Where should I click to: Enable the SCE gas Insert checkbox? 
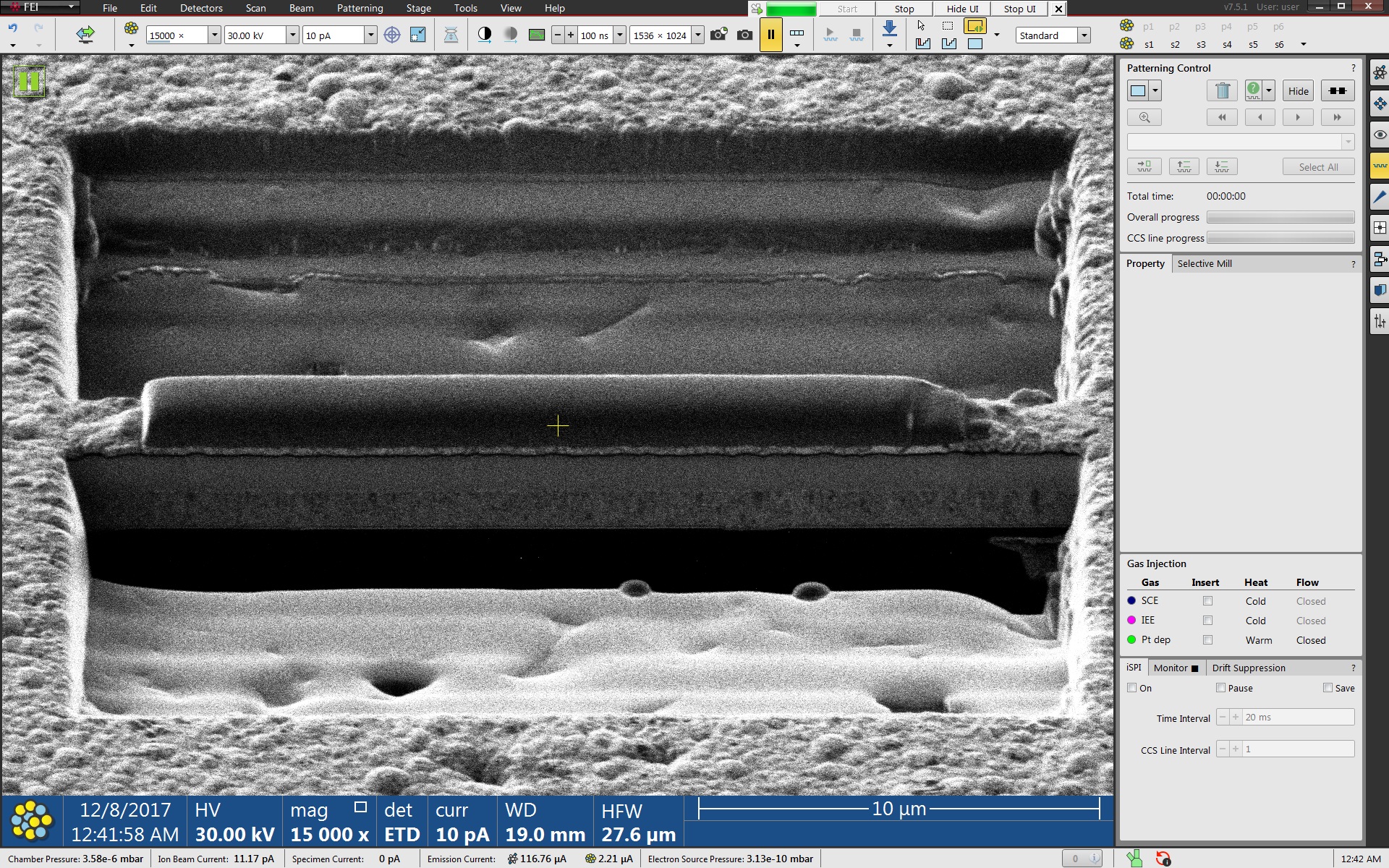click(1207, 601)
